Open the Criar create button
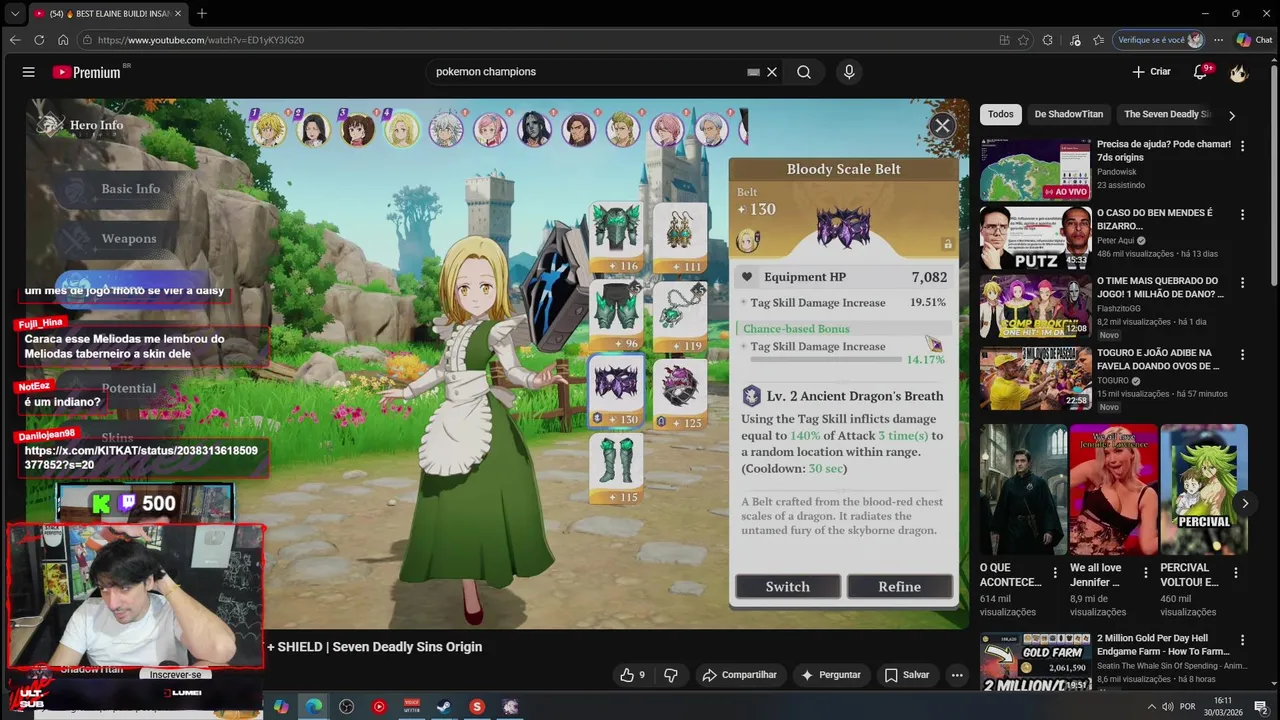This screenshot has width=1280, height=720. tap(1151, 72)
